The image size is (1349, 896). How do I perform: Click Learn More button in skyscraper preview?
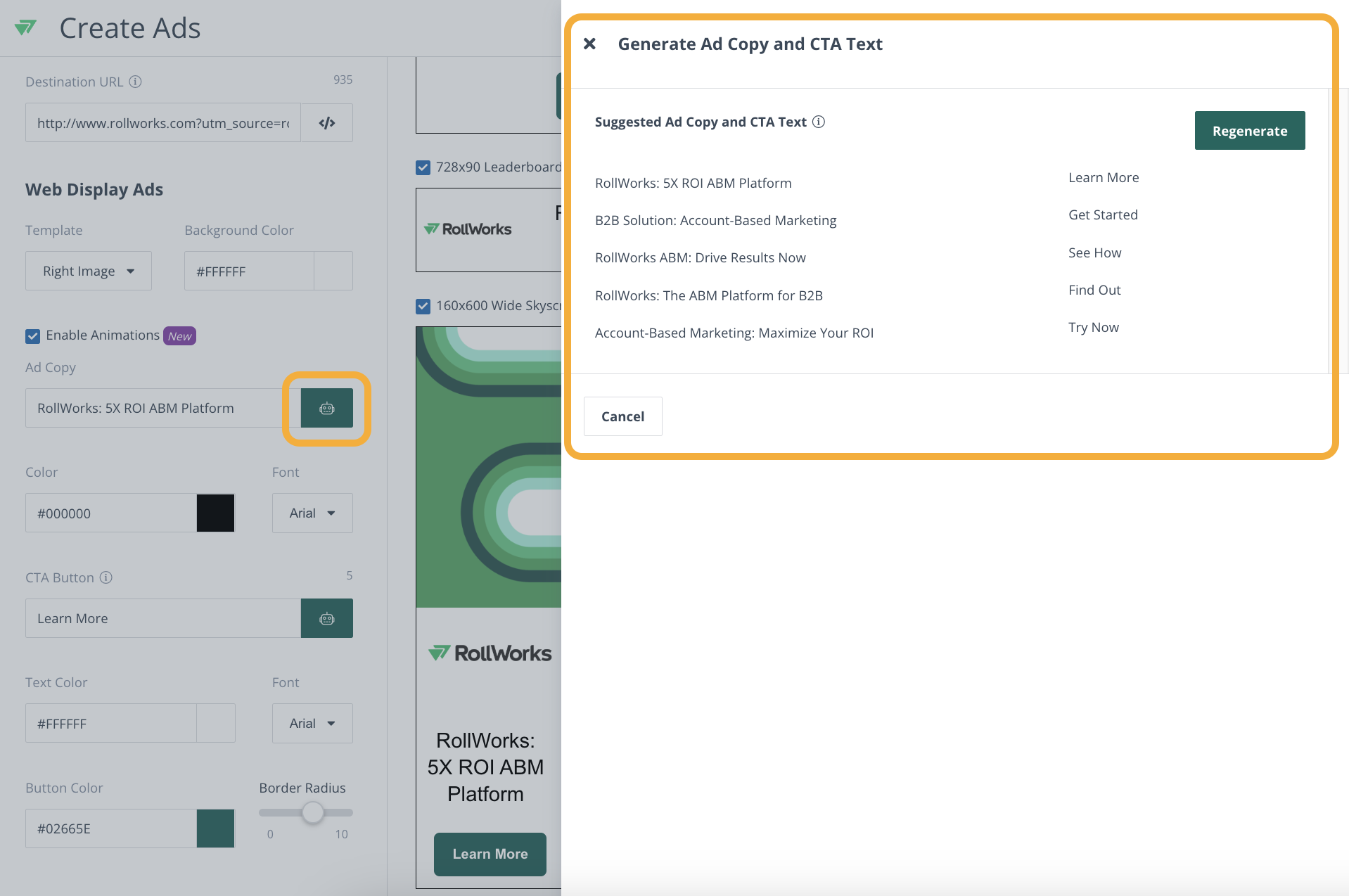[490, 854]
